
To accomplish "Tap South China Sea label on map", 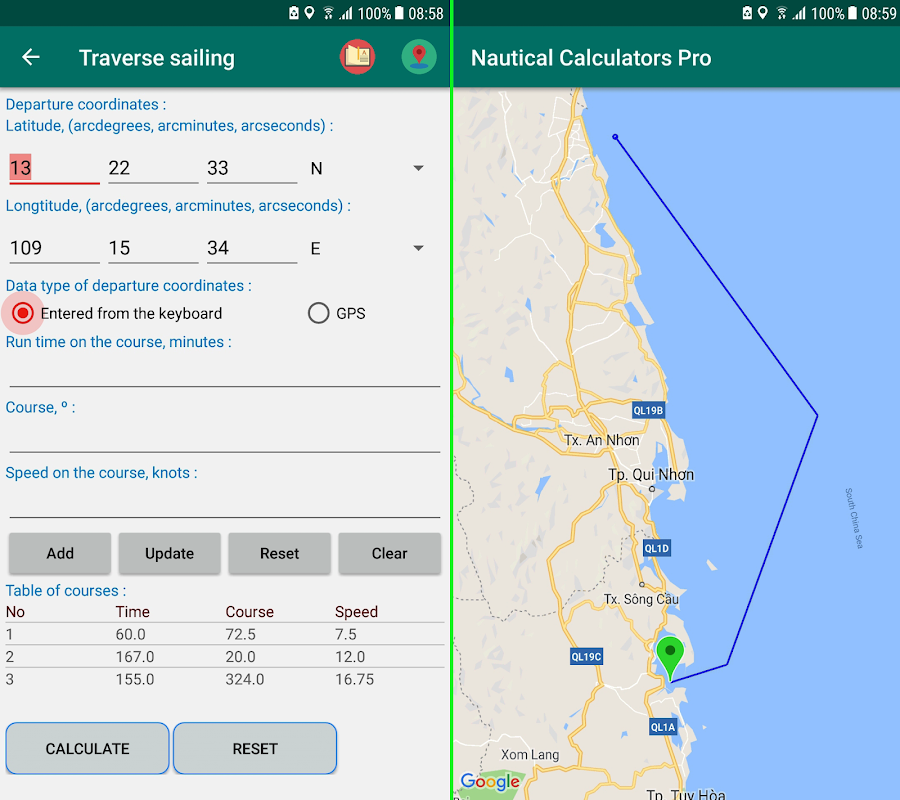I will (854, 518).
